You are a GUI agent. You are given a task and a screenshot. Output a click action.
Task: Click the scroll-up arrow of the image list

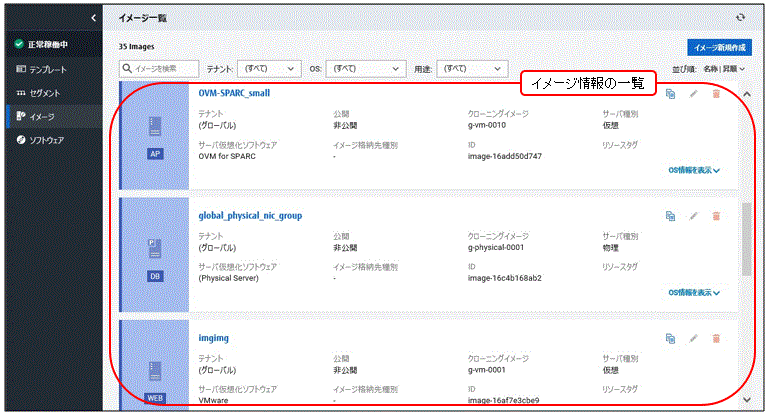coord(747,94)
